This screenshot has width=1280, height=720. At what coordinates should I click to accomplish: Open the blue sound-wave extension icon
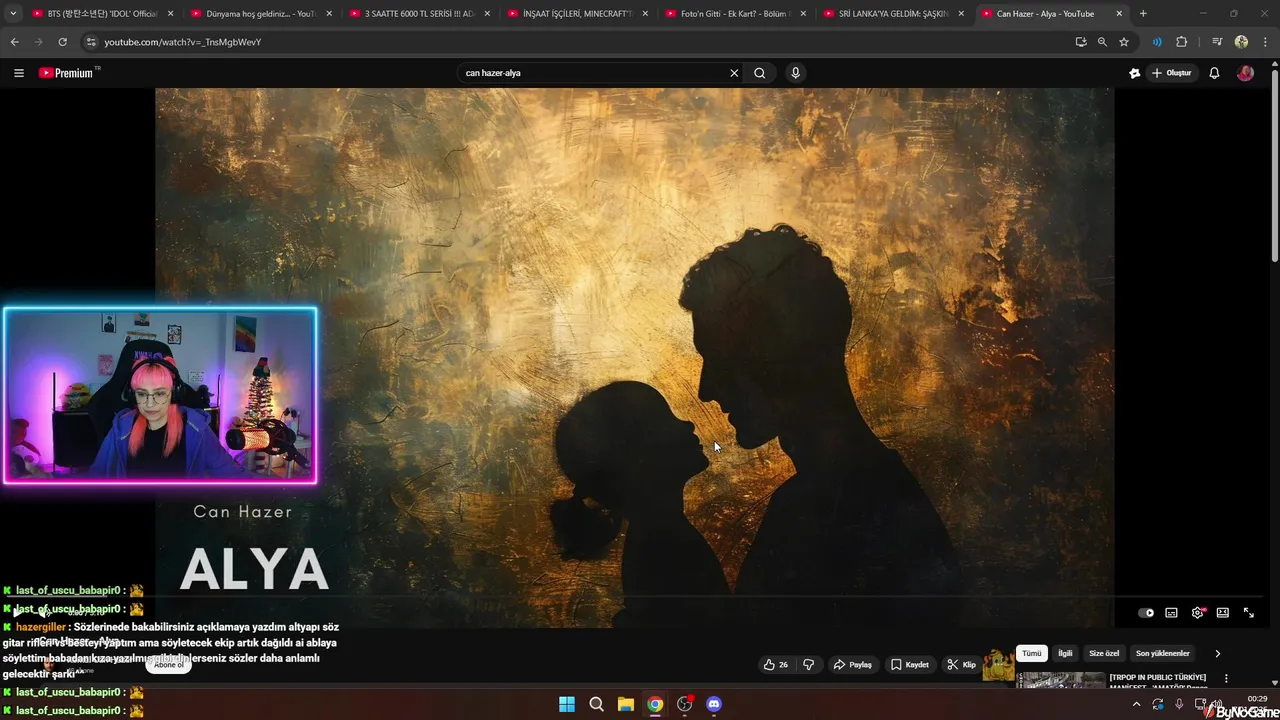pos(1157,42)
